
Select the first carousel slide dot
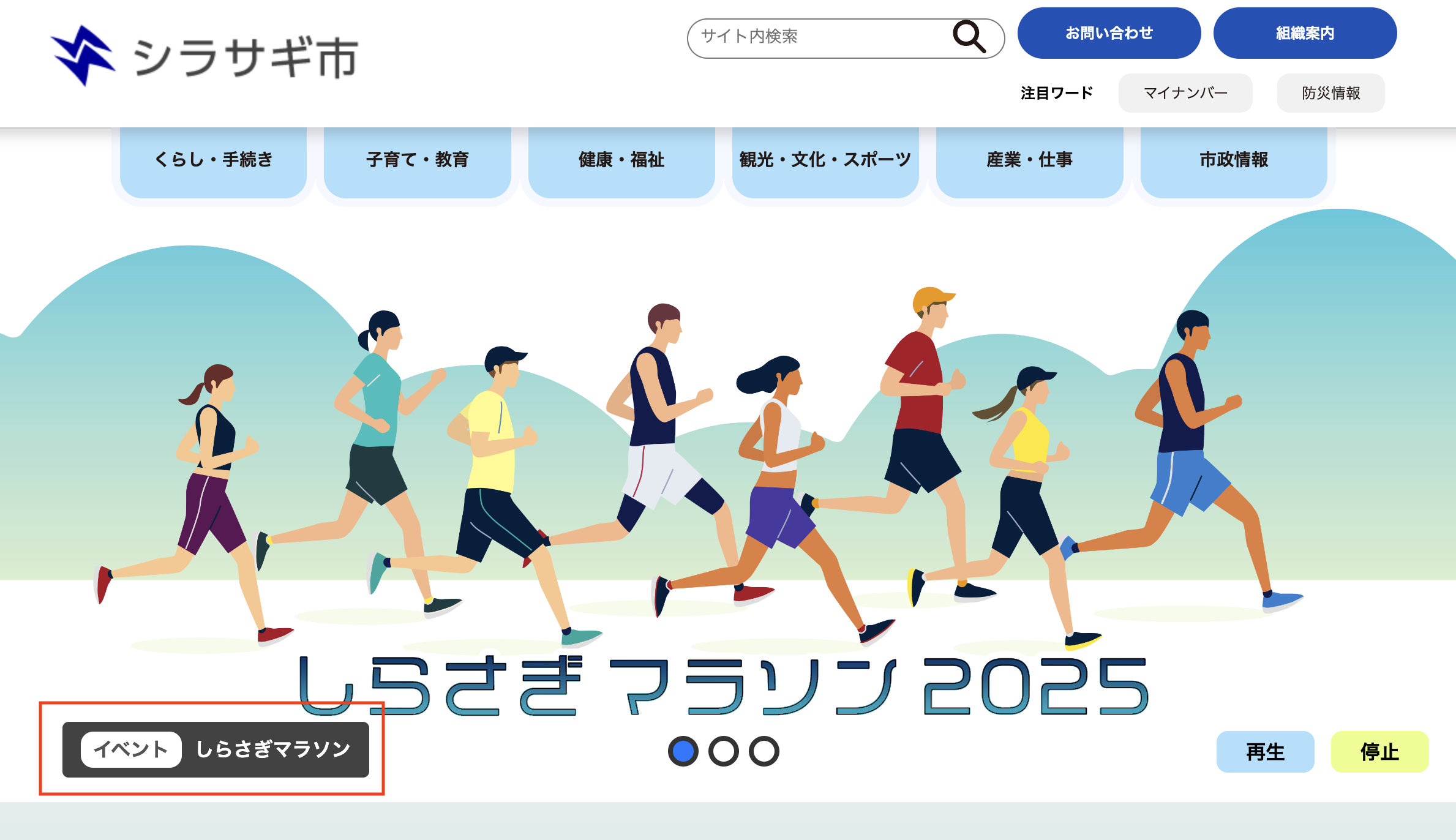coord(683,751)
